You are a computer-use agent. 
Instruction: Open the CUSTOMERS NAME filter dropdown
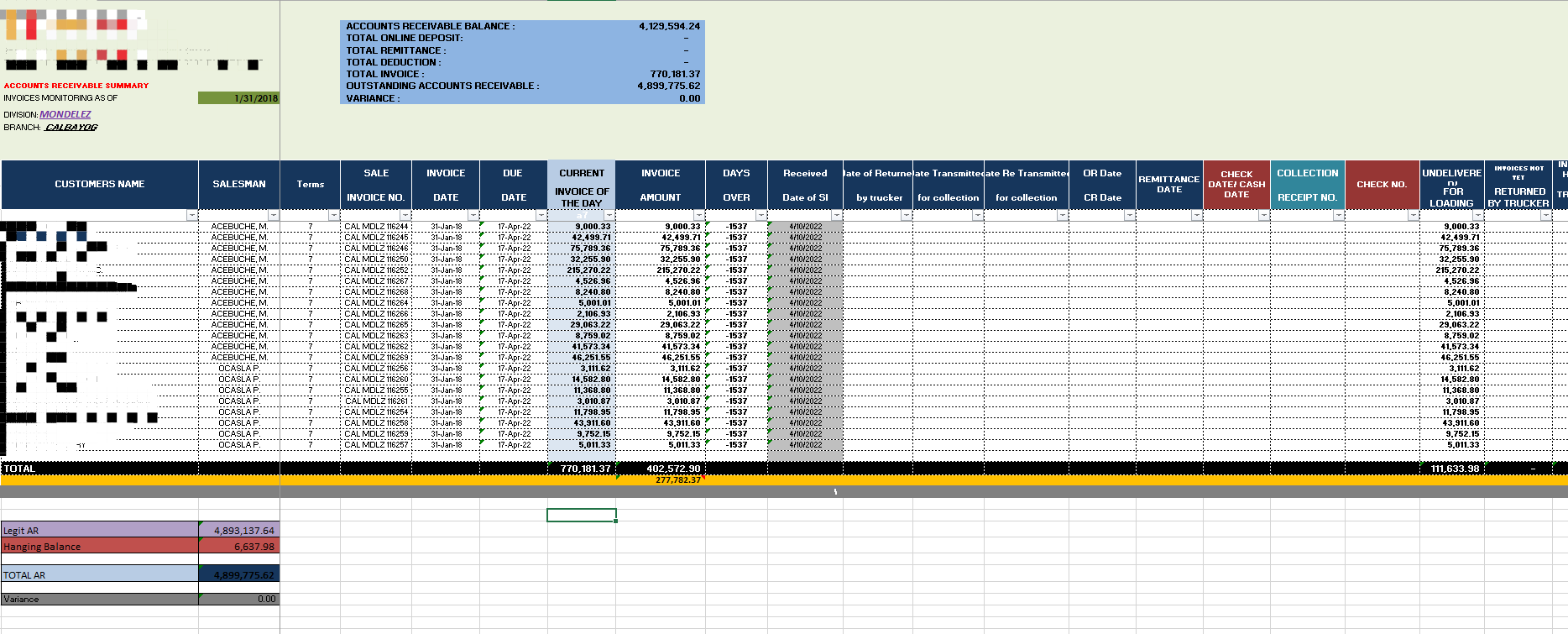pyautogui.click(x=192, y=216)
